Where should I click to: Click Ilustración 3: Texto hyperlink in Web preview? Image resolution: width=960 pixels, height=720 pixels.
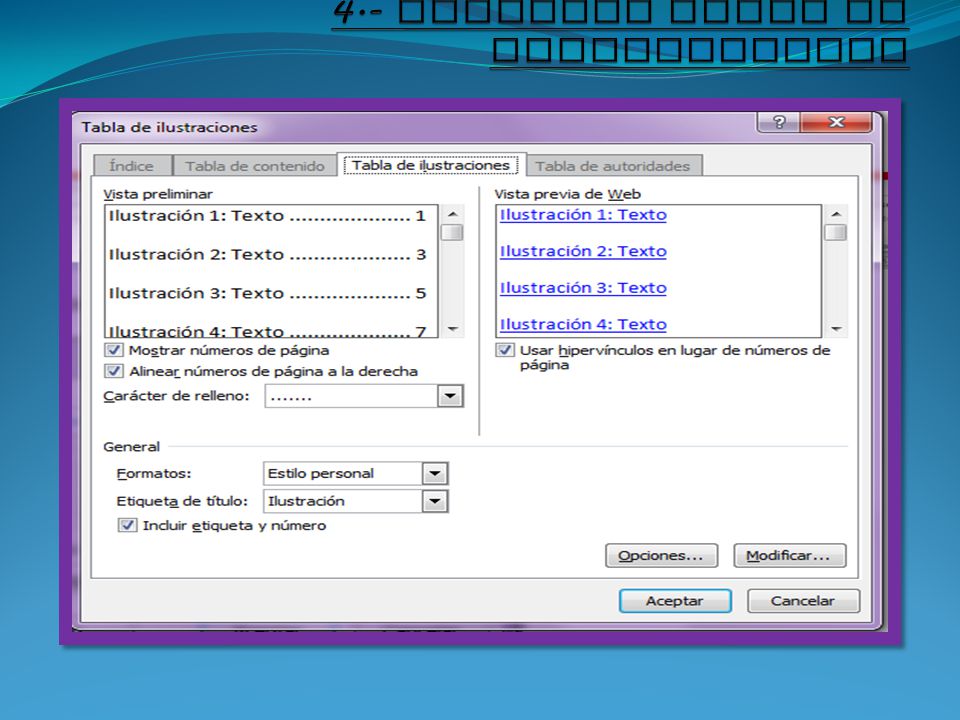point(583,288)
